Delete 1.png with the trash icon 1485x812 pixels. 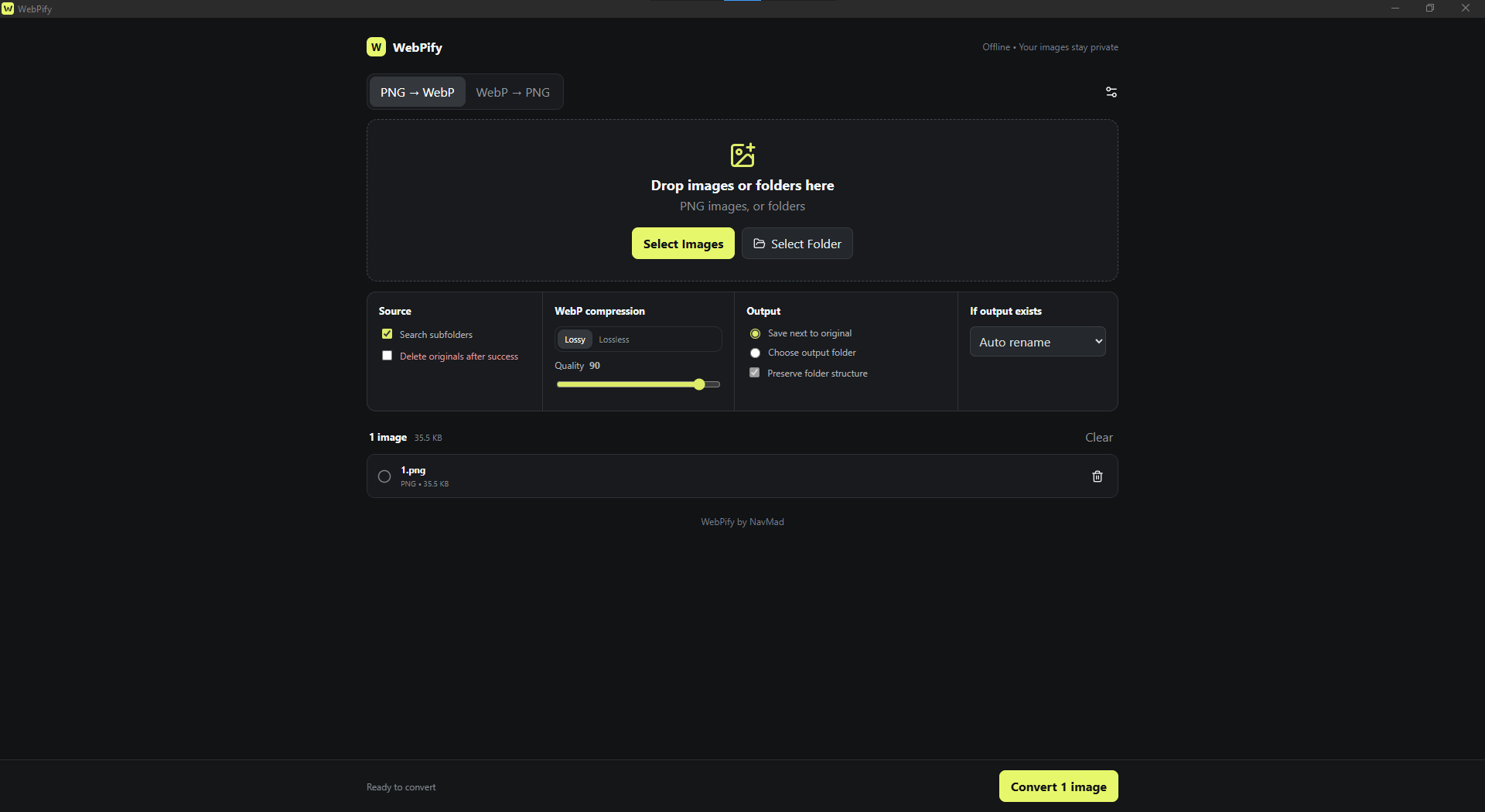1097,476
